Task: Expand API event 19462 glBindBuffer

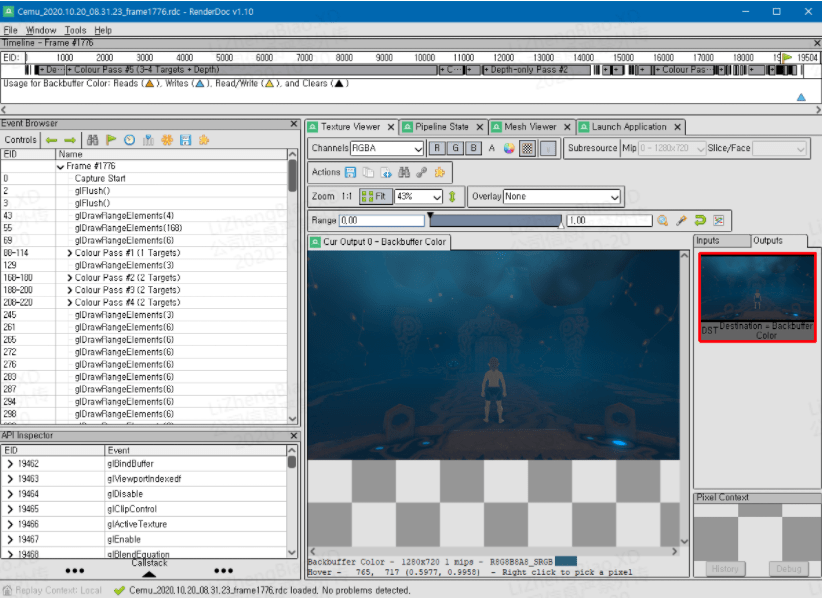Action: tap(9, 464)
